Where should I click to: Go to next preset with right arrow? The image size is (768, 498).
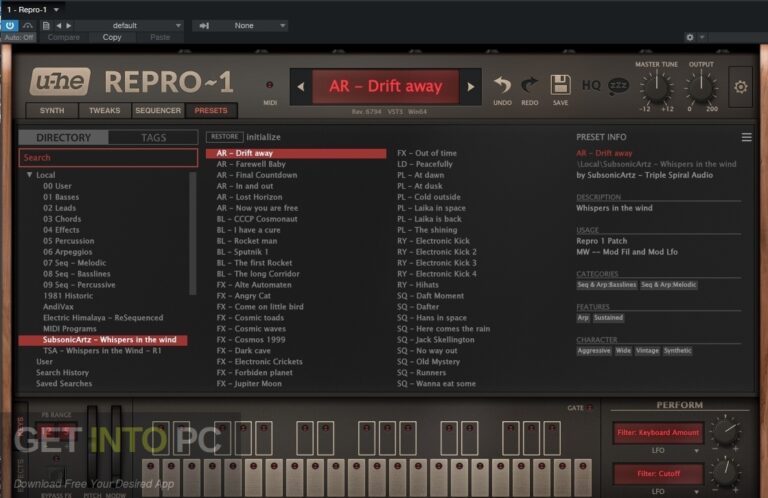pos(471,87)
